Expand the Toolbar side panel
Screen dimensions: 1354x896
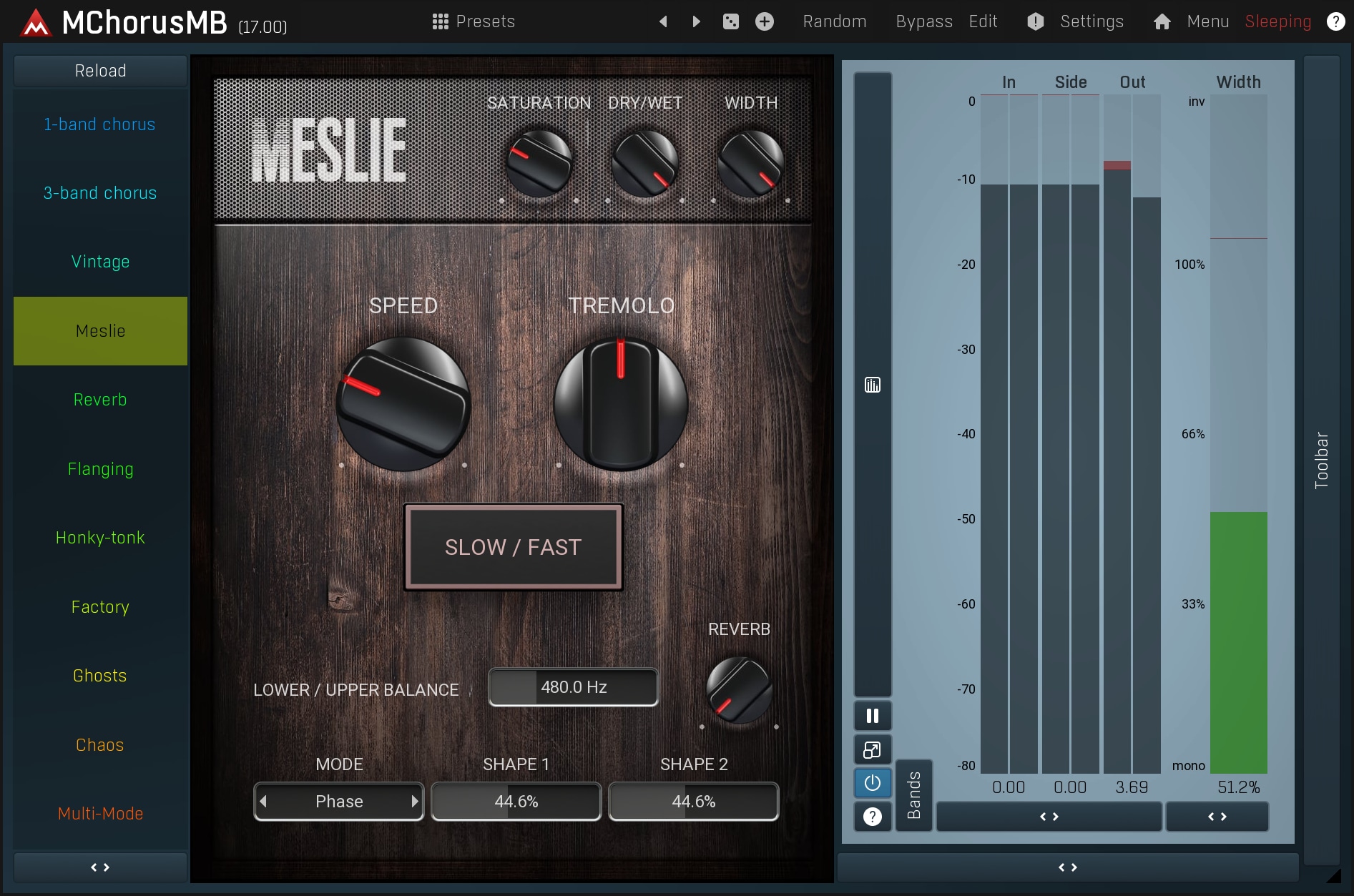click(1321, 460)
